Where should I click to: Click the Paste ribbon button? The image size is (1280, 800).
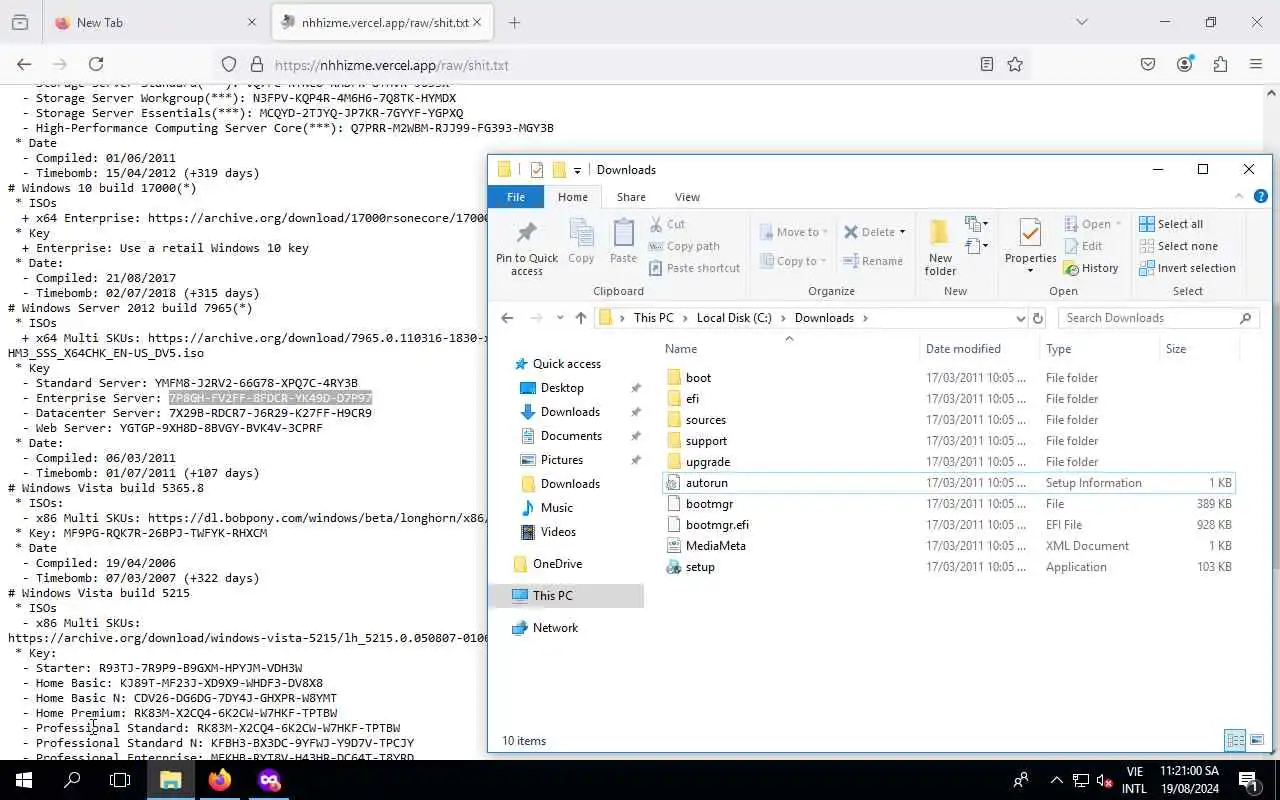[x=623, y=242]
